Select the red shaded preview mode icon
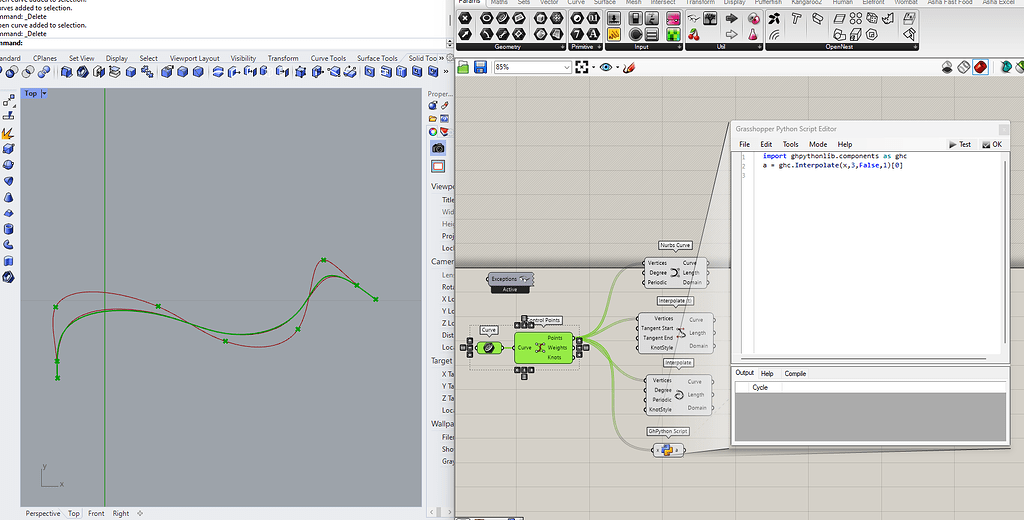 [980, 67]
